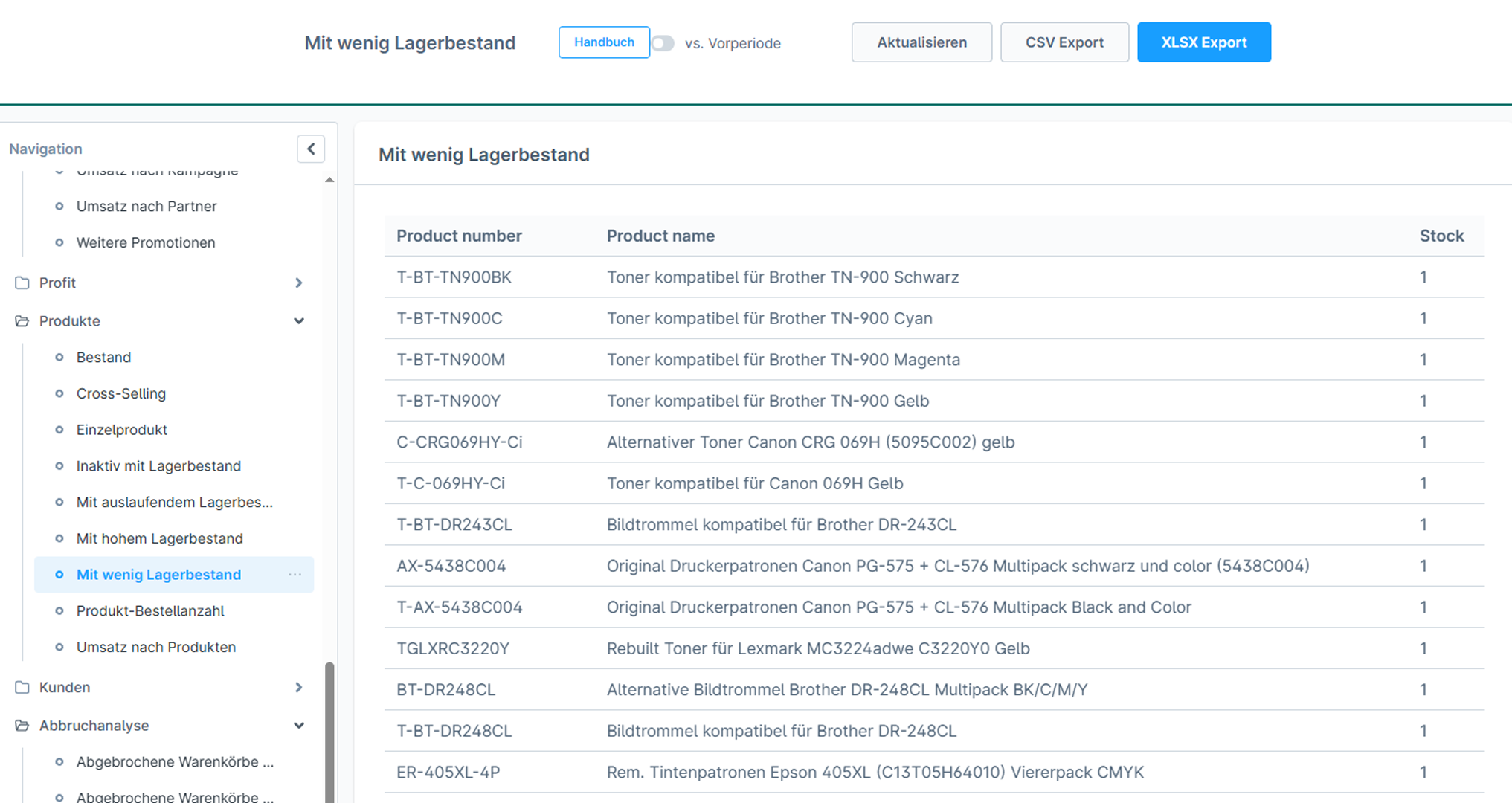Screen dimensions: 1512x803
Task: Click product number TGLXRC3220Y
Action: pyautogui.click(x=453, y=648)
